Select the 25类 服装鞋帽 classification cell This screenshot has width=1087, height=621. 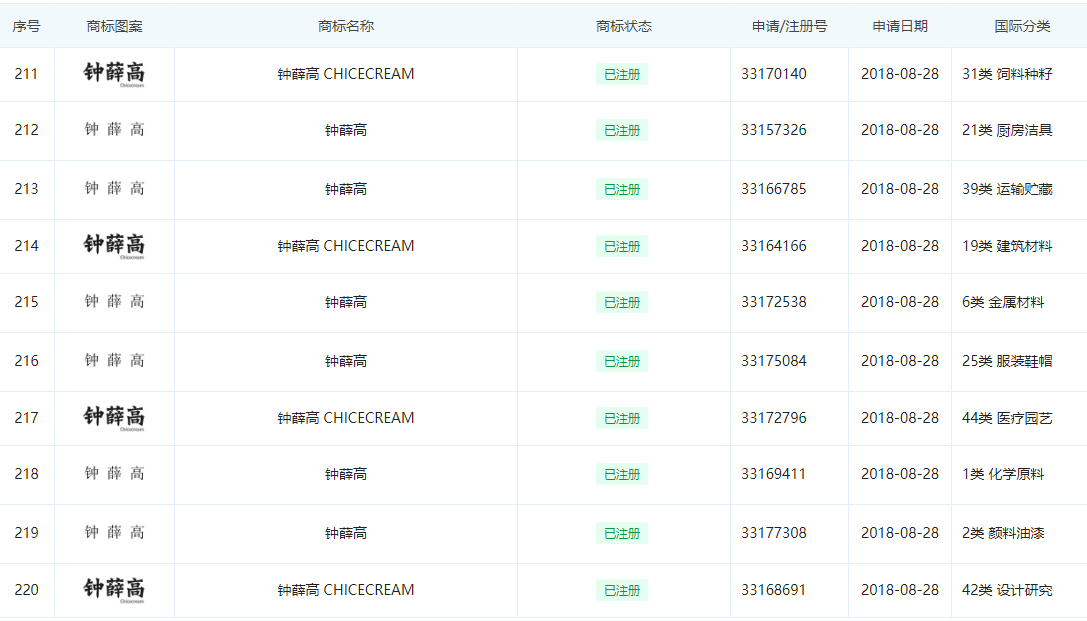pos(1007,361)
